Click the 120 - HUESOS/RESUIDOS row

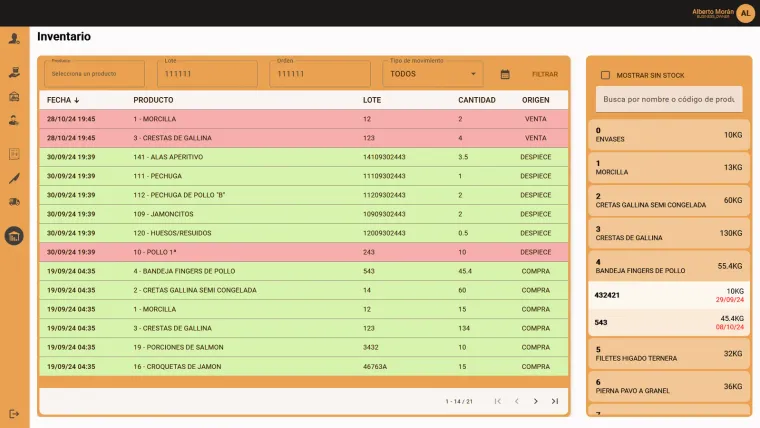click(303, 233)
